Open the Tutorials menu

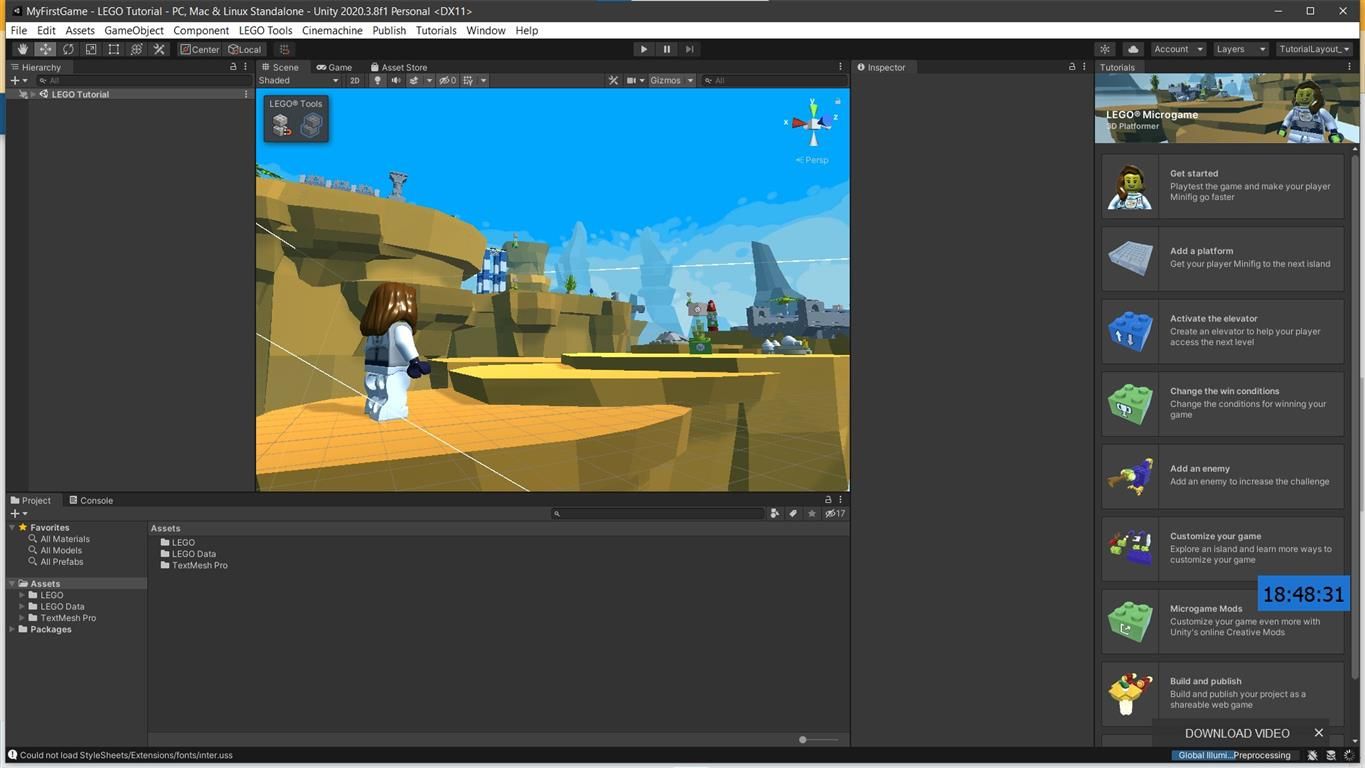pos(436,30)
